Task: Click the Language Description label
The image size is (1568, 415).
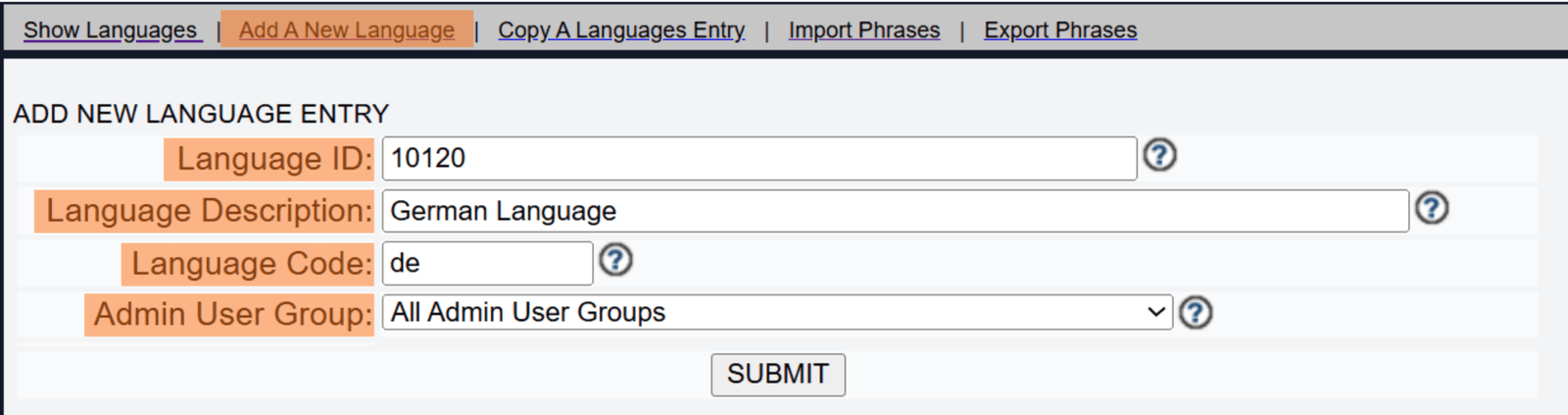Action: [x=209, y=211]
